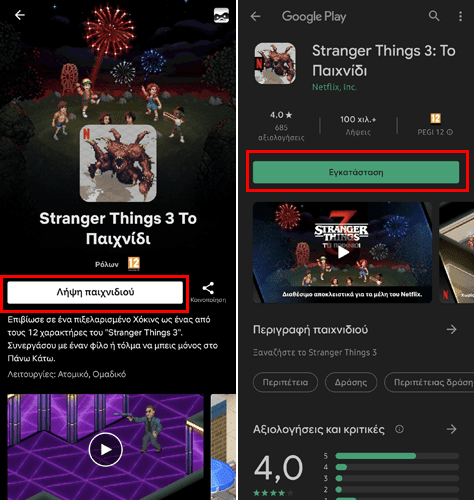The height and width of the screenshot is (500, 474).
Task: Tap the 5-star rating bar
Action: tap(397, 456)
